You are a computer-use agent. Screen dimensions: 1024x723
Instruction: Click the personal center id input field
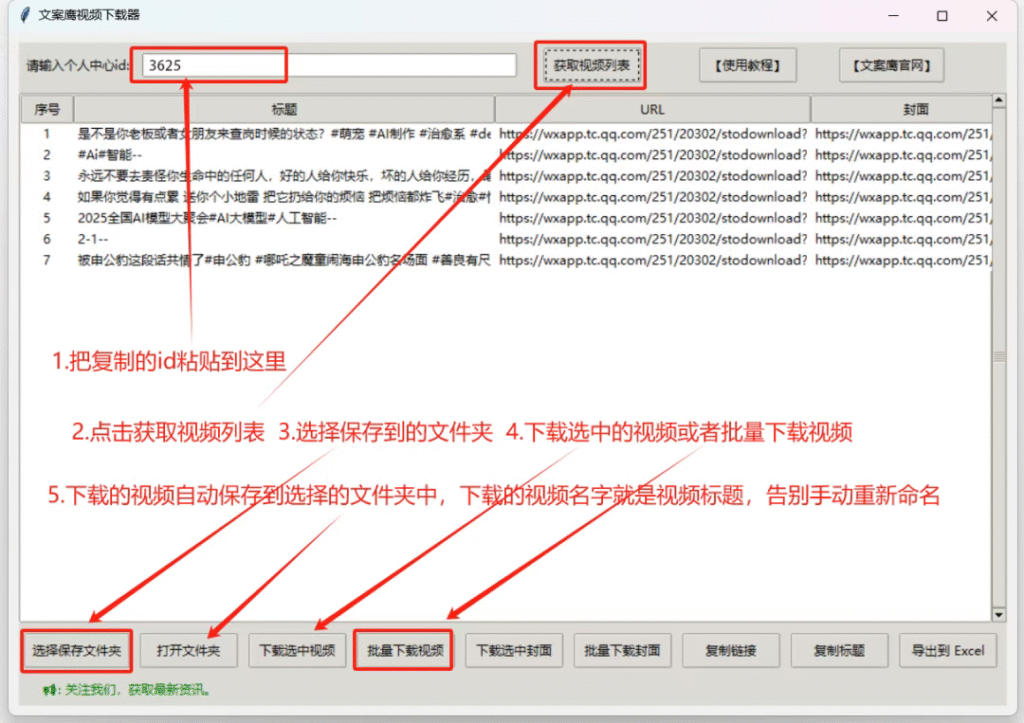[328, 65]
